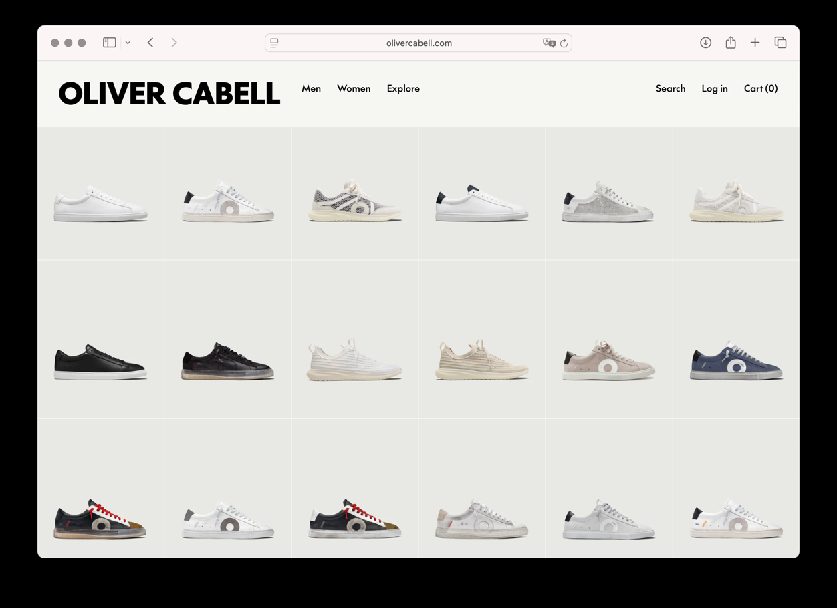Click the olivercabell.com address bar

[418, 43]
